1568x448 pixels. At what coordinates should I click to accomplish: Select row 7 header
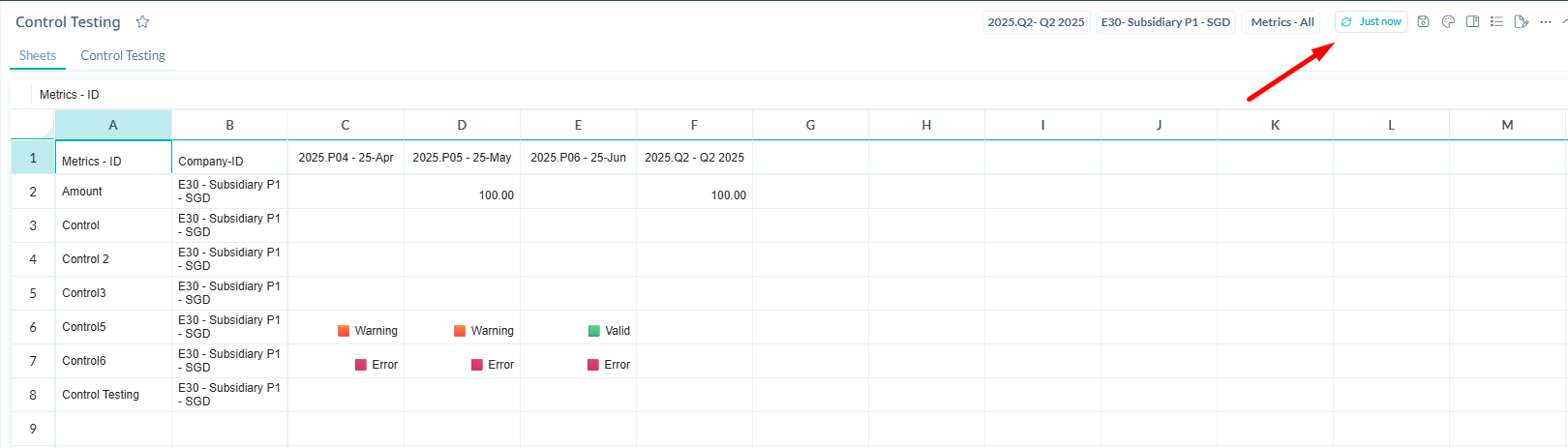pos(33,361)
